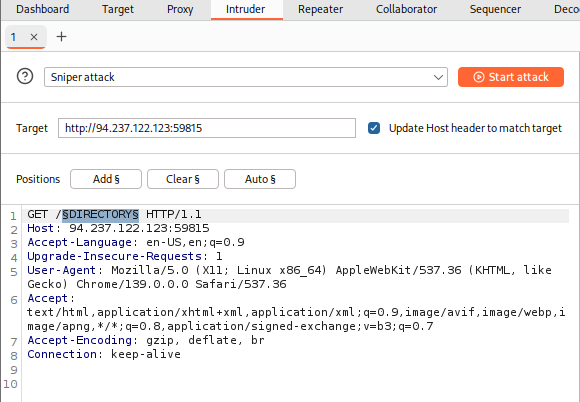The image size is (580, 402).
Task: Click the User-Agent header name
Action: (x=61, y=270)
